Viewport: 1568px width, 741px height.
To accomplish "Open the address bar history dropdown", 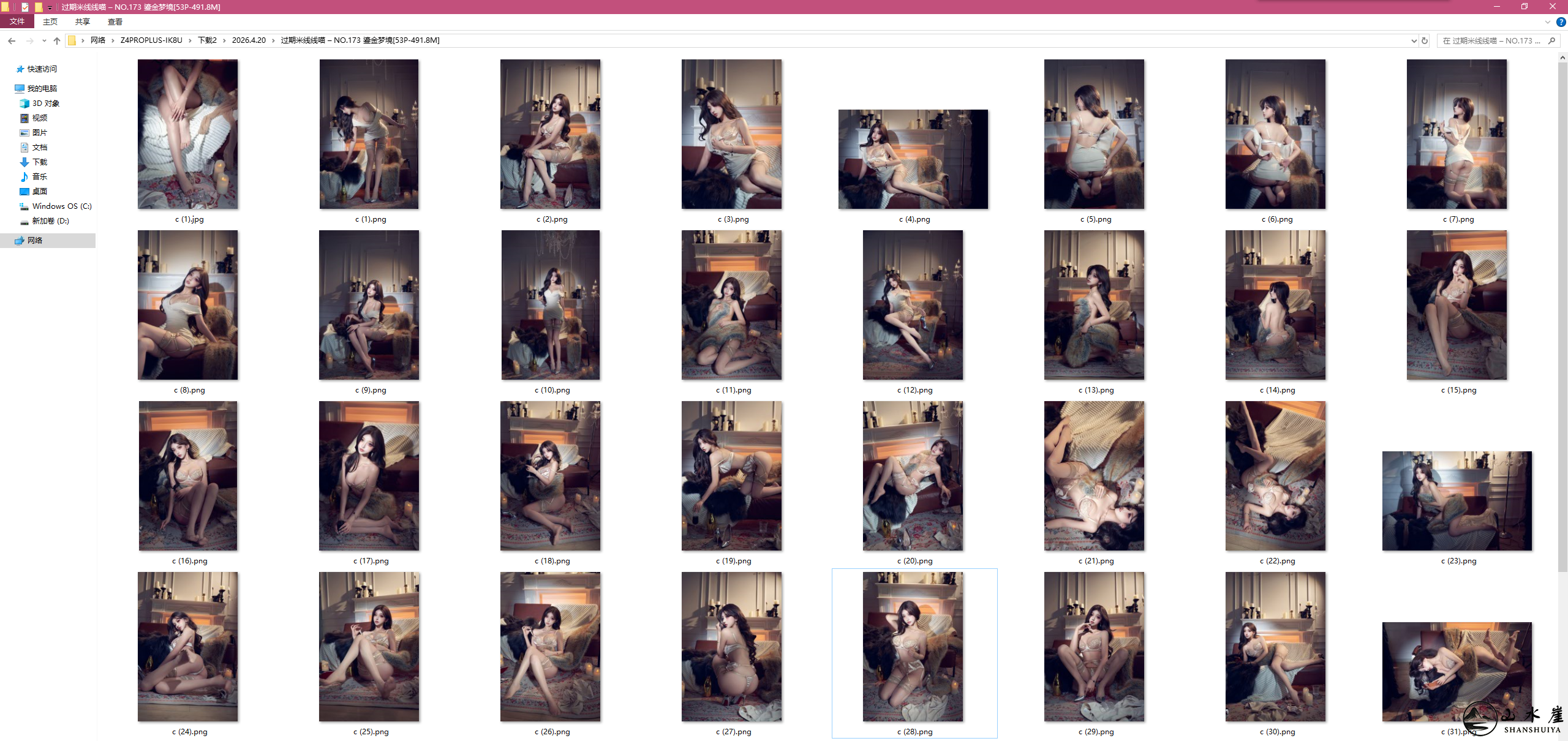I will point(1414,41).
